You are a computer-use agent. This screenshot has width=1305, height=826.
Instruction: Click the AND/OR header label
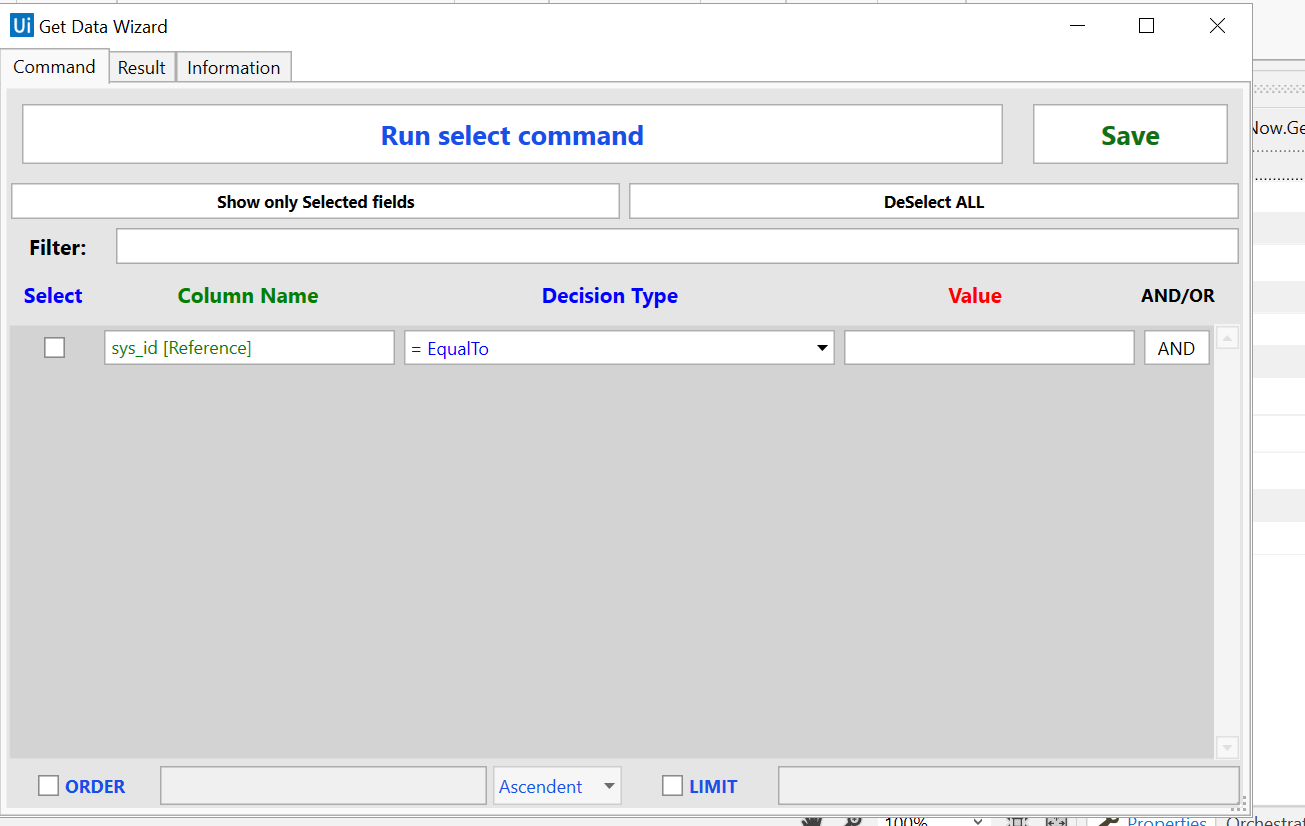point(1178,296)
